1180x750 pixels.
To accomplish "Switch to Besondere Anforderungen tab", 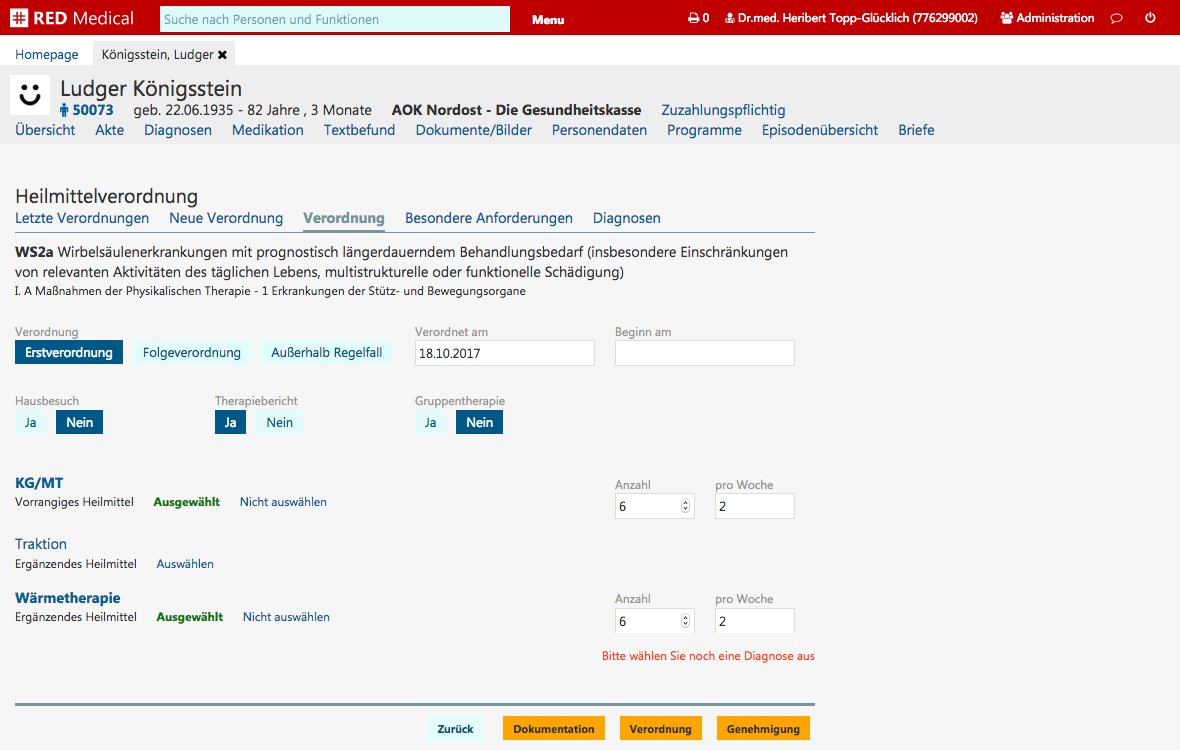I will tap(488, 218).
